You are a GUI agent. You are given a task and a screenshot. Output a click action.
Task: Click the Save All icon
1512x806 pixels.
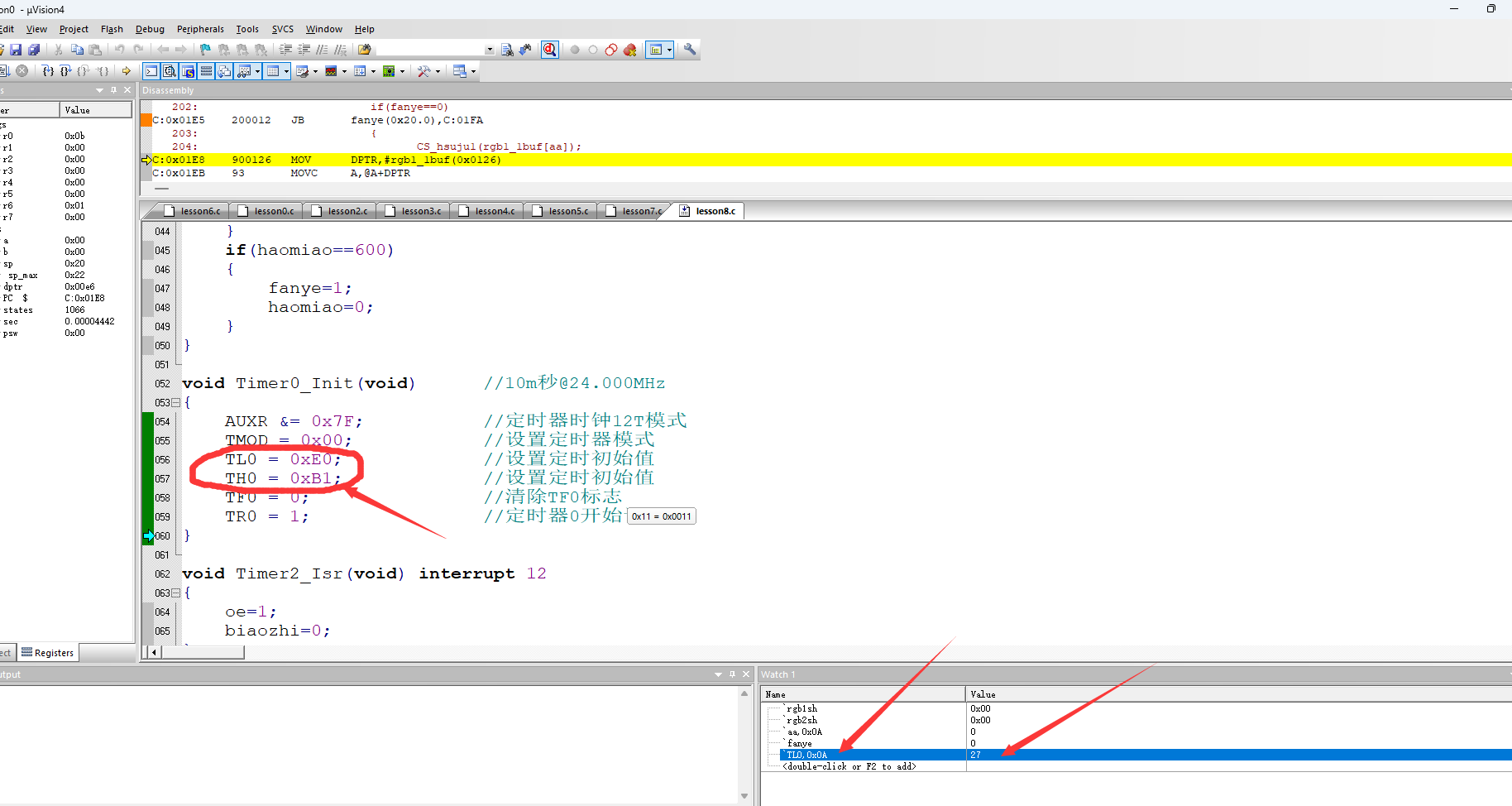34,50
